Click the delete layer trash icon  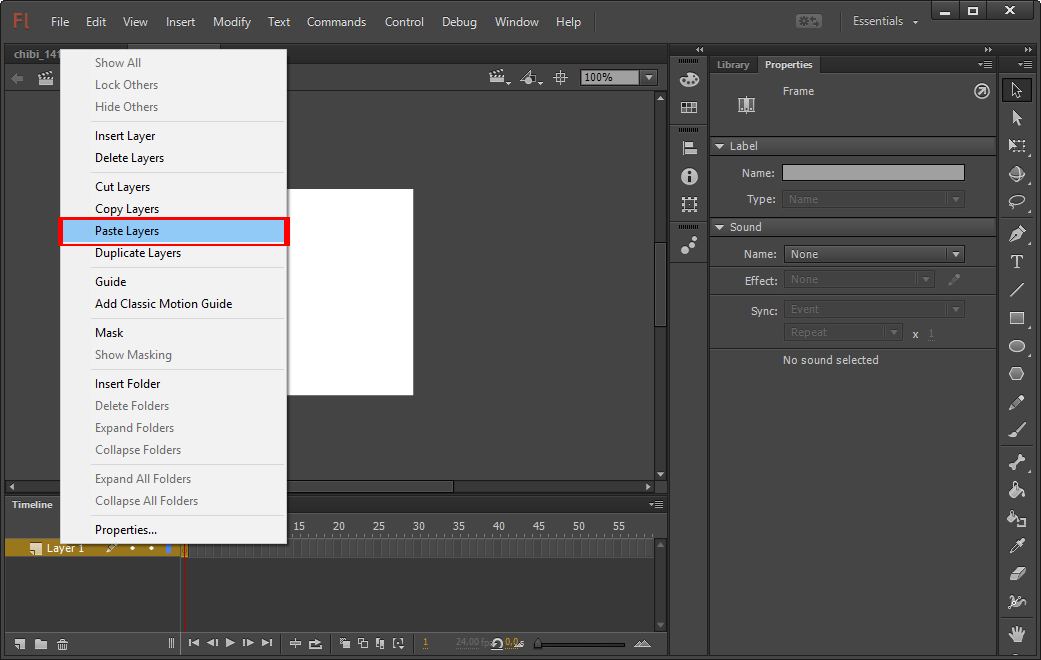click(x=62, y=643)
